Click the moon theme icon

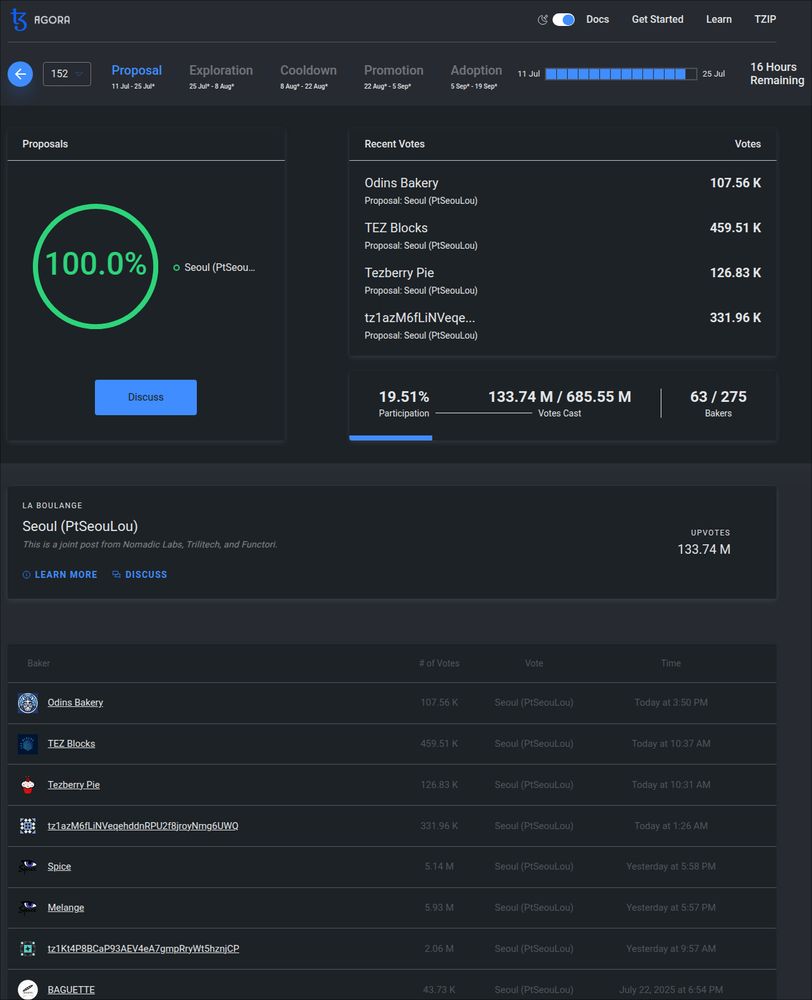tap(542, 20)
